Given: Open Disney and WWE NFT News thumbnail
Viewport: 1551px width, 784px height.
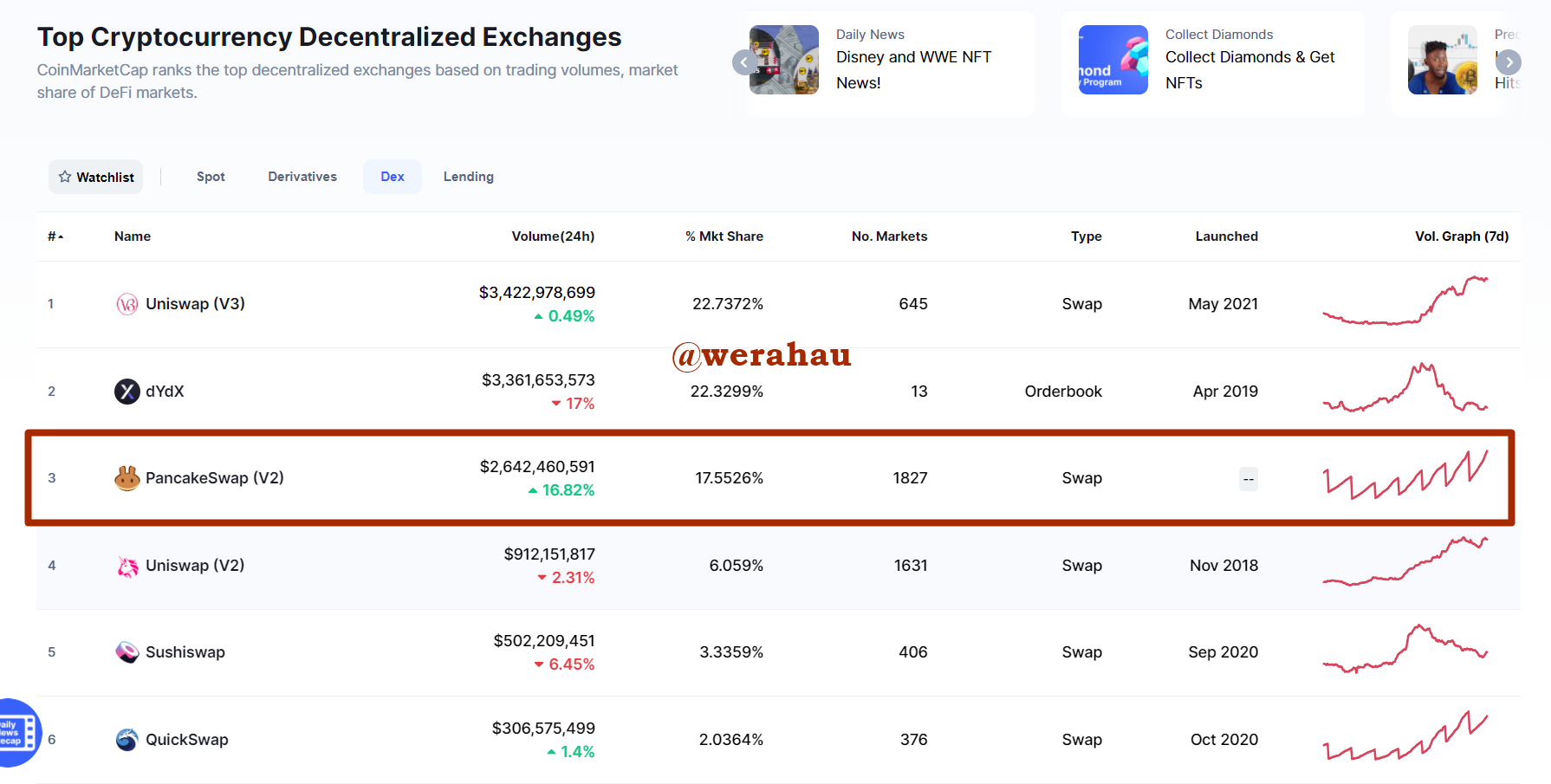Looking at the screenshot, I should (784, 60).
